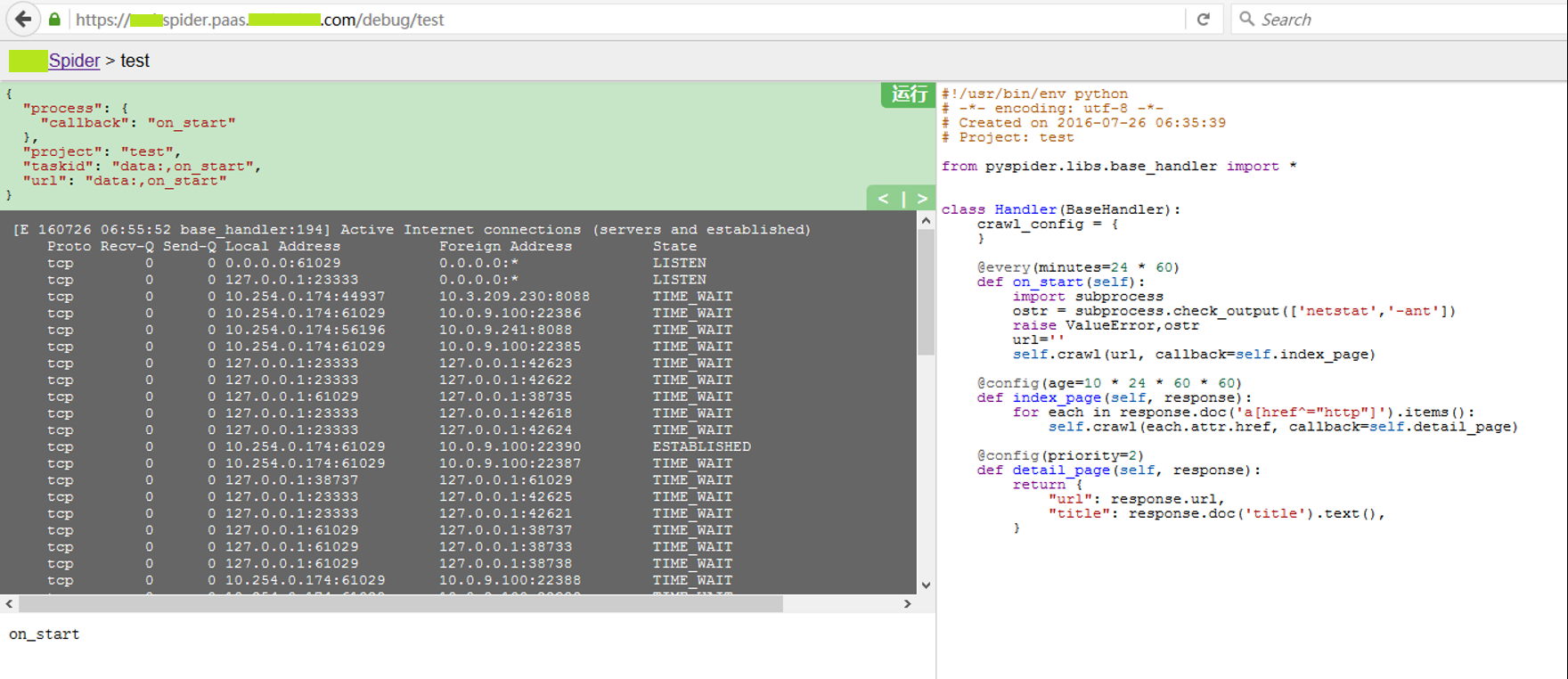Click the task JSON callback line
Screen dimensions: 1568x679
tap(138, 123)
